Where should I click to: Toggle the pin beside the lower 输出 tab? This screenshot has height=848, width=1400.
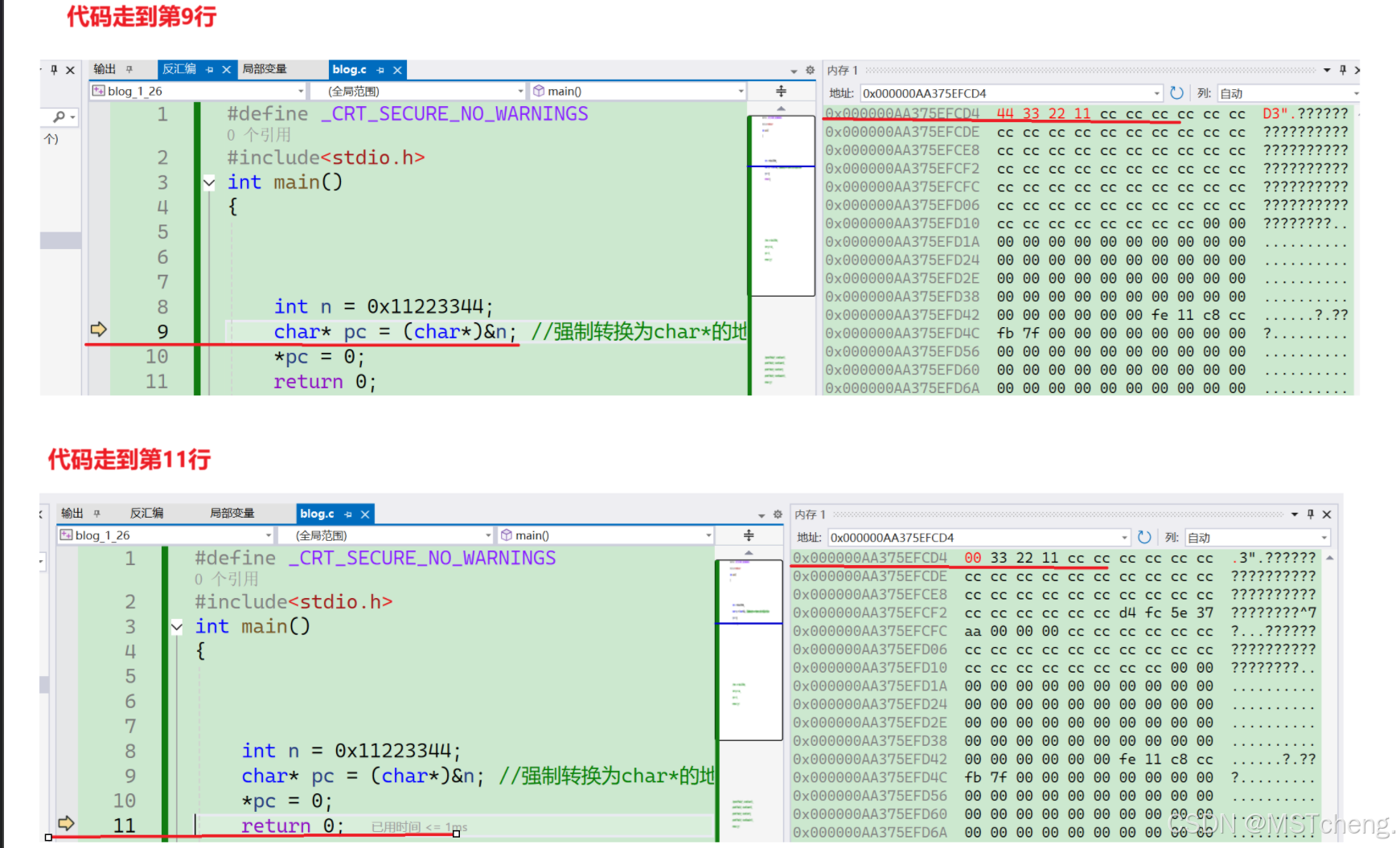(96, 514)
